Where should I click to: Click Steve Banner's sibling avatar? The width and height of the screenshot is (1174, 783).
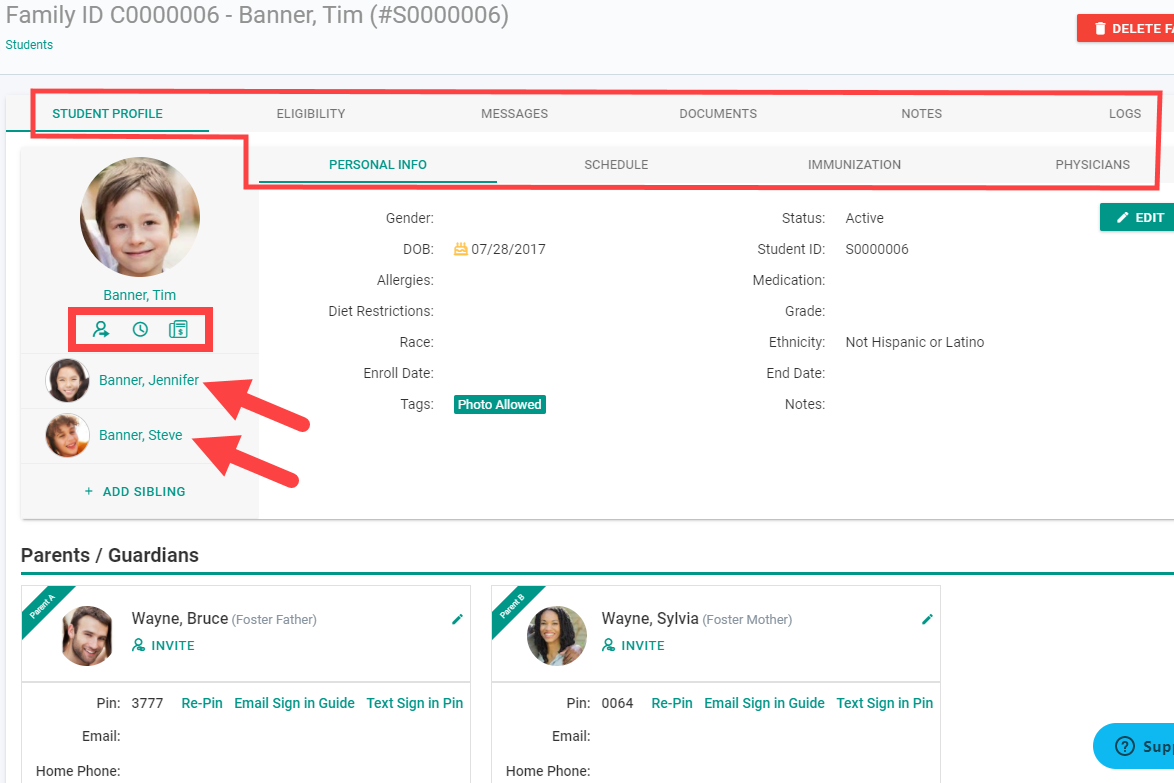click(67, 436)
